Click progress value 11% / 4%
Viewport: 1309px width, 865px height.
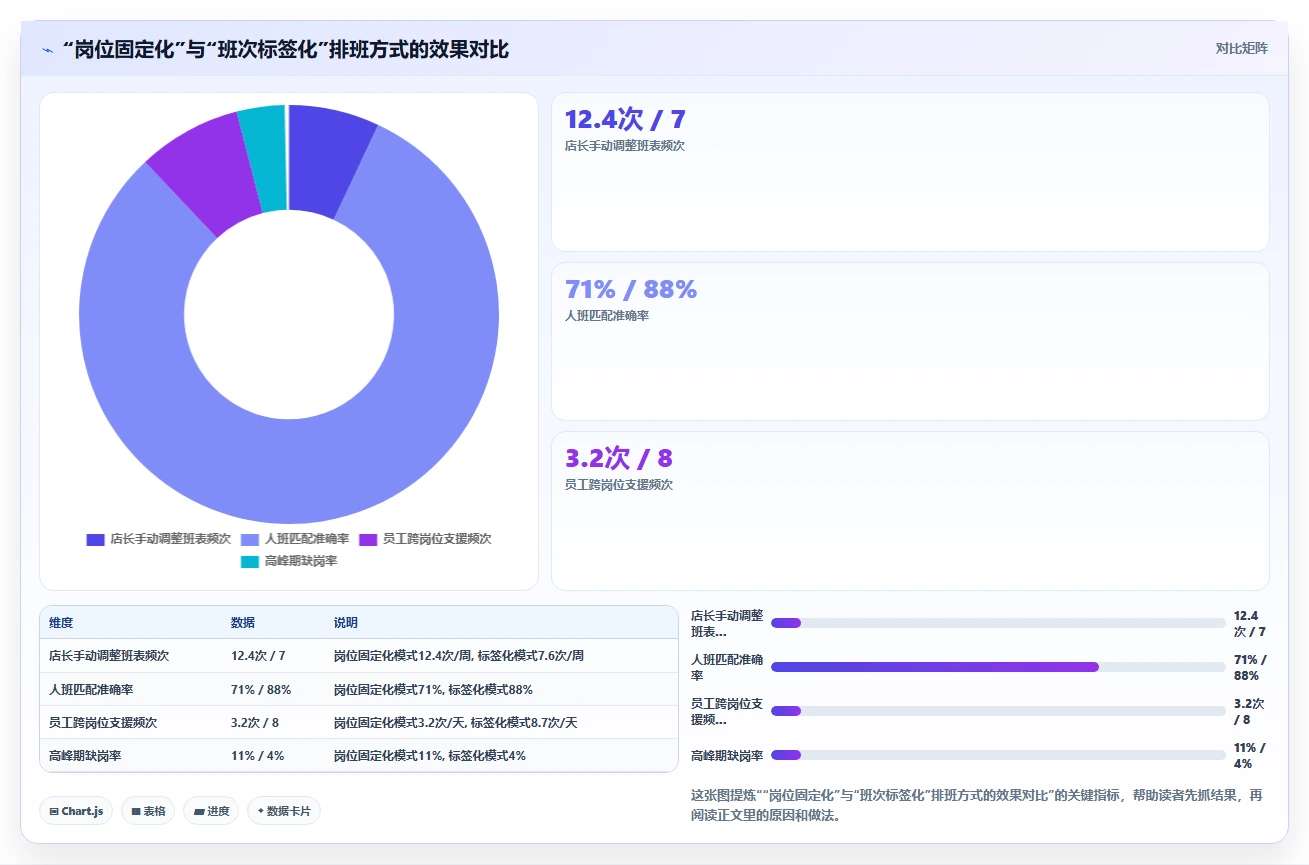[1250, 755]
